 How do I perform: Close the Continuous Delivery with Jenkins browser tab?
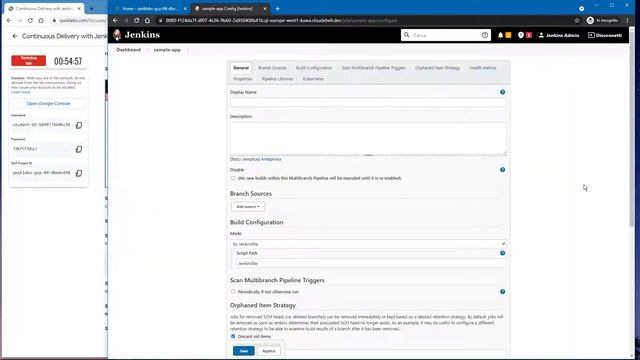(79, 9)
